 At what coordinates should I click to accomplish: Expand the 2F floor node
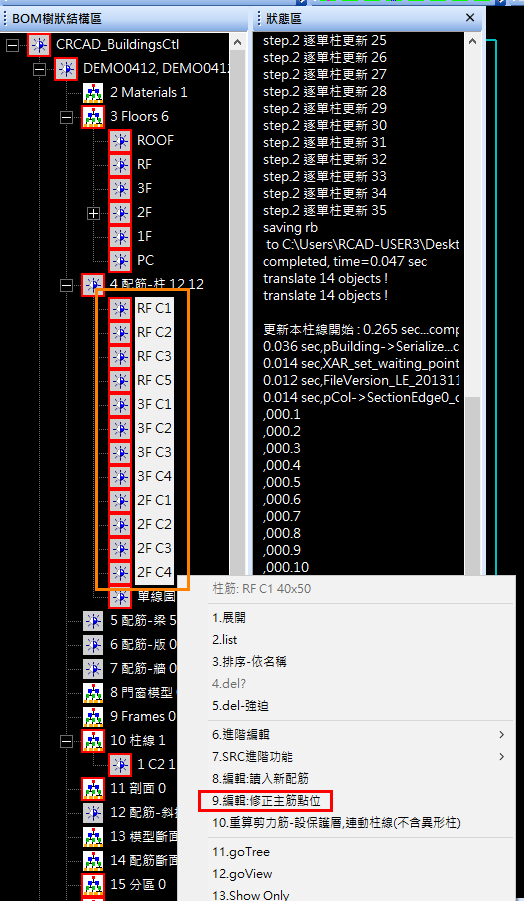[93, 213]
